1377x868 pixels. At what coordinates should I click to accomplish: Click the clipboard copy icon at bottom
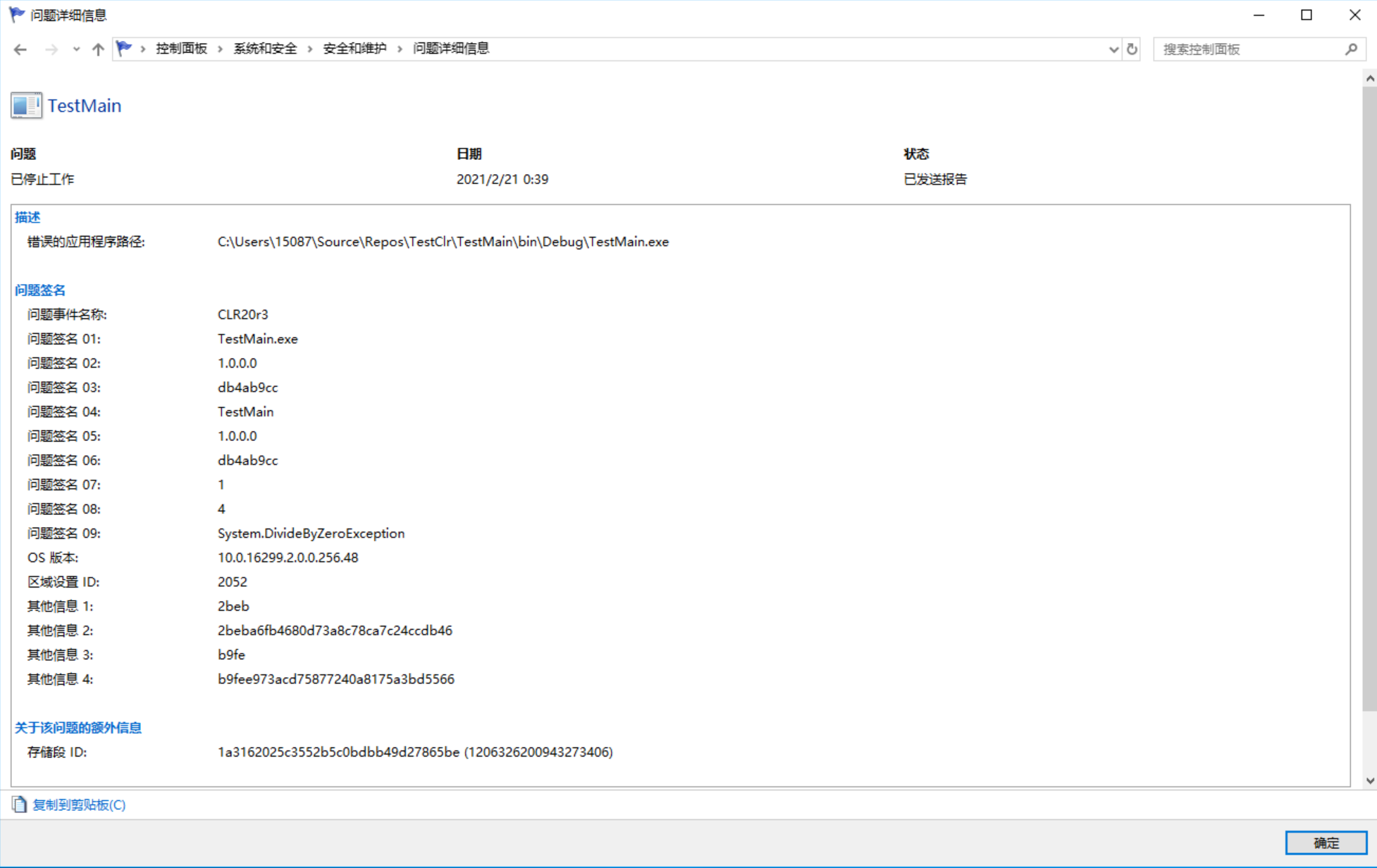tap(19, 805)
